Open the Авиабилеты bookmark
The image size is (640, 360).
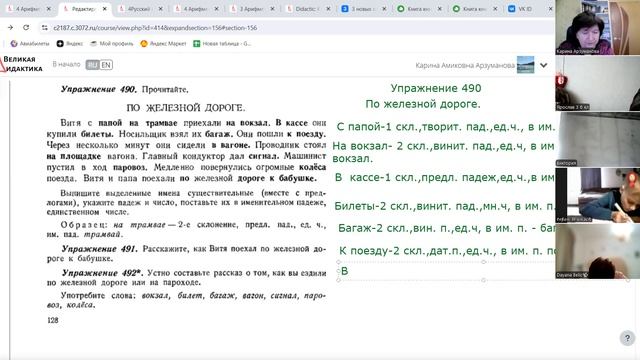pyautogui.click(x=30, y=43)
